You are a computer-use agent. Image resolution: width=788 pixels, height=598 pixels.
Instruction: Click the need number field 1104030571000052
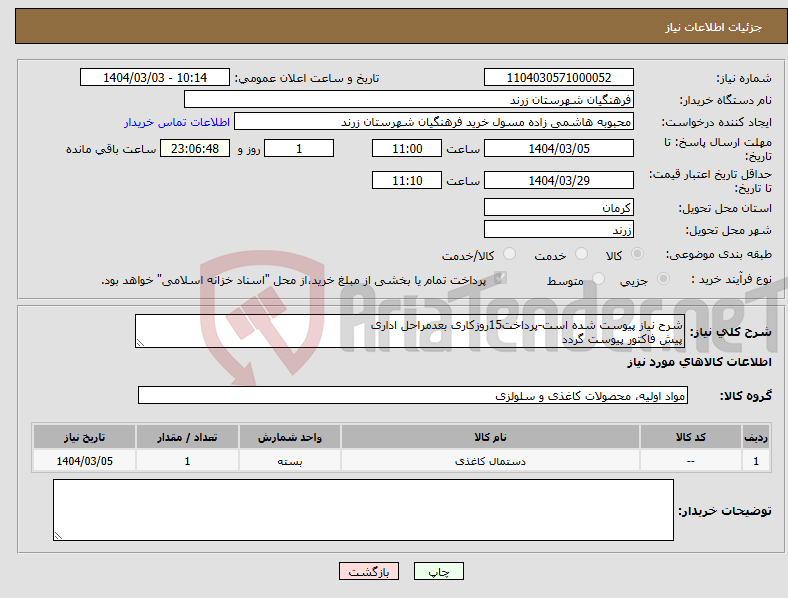pos(558,77)
